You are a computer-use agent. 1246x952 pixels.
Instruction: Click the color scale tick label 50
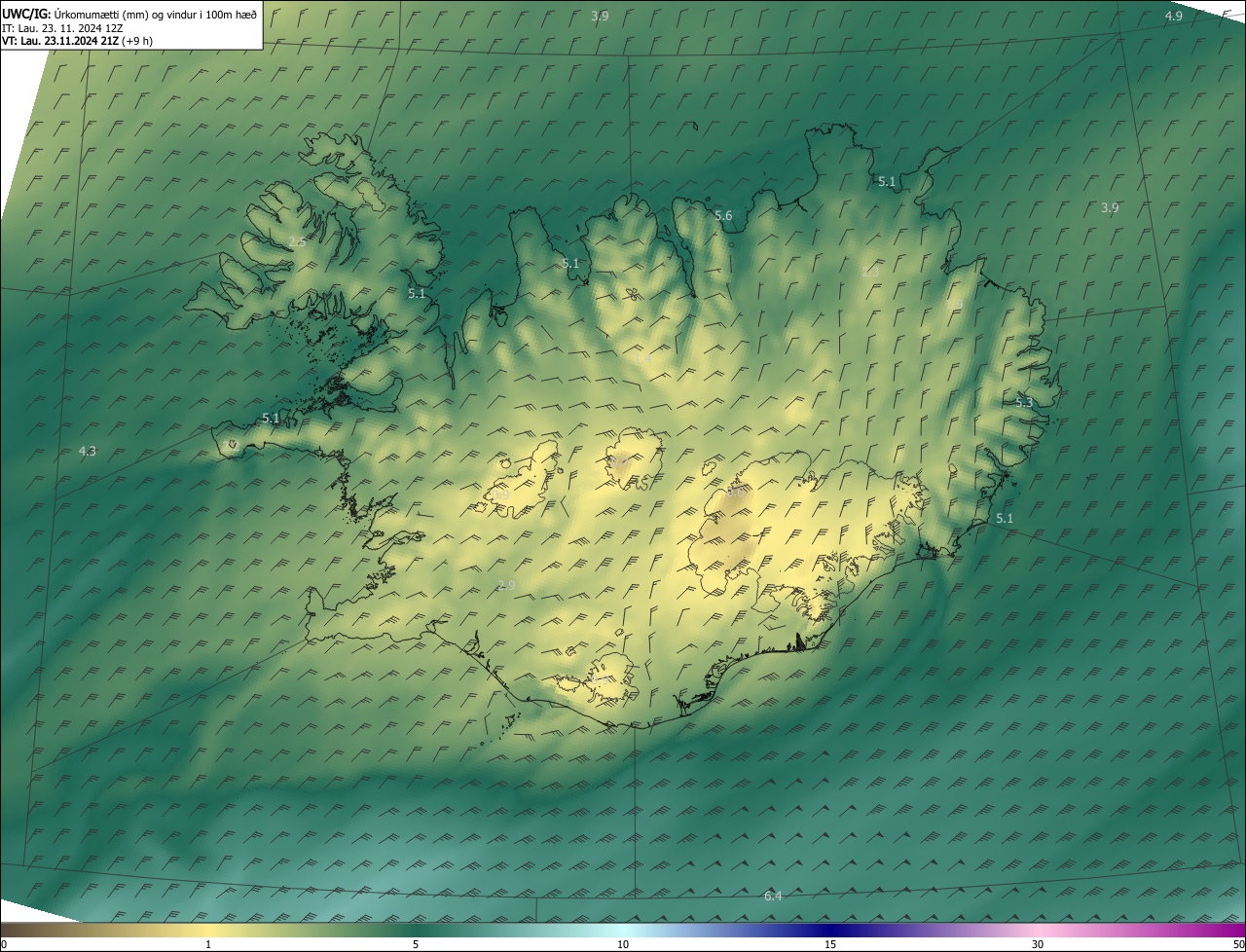[1237, 944]
